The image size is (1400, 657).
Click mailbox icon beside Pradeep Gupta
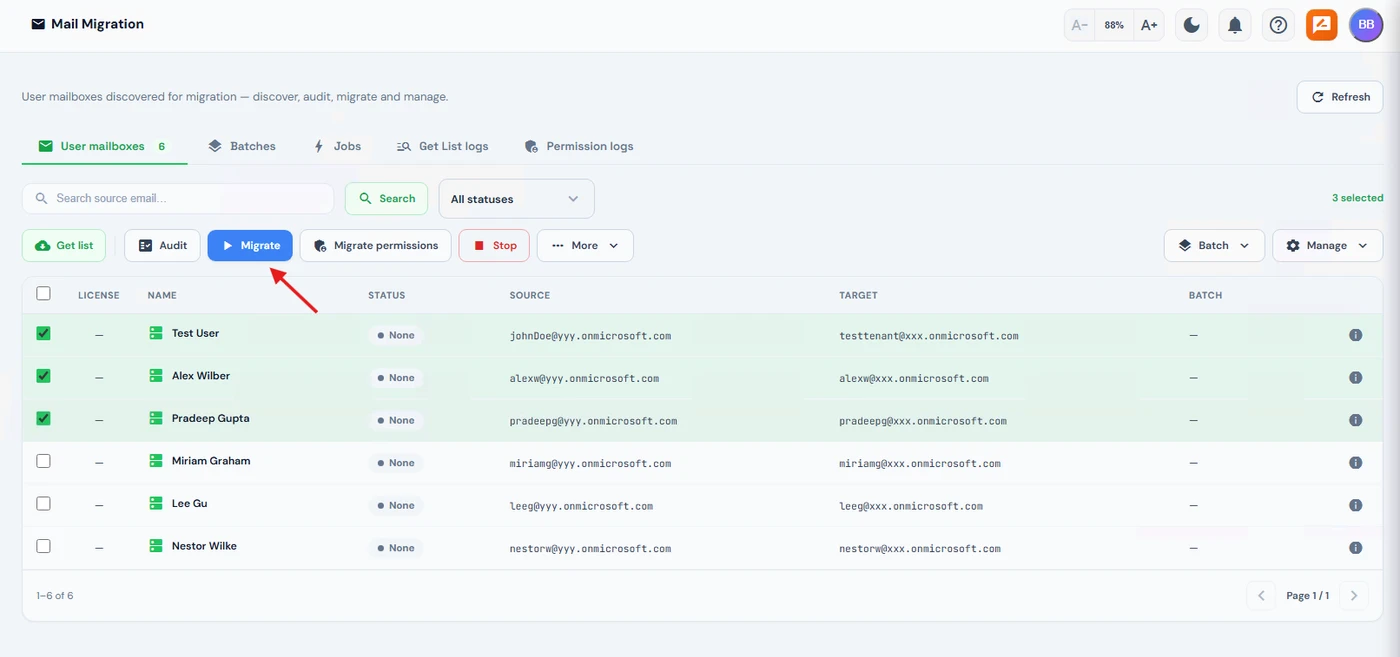156,418
